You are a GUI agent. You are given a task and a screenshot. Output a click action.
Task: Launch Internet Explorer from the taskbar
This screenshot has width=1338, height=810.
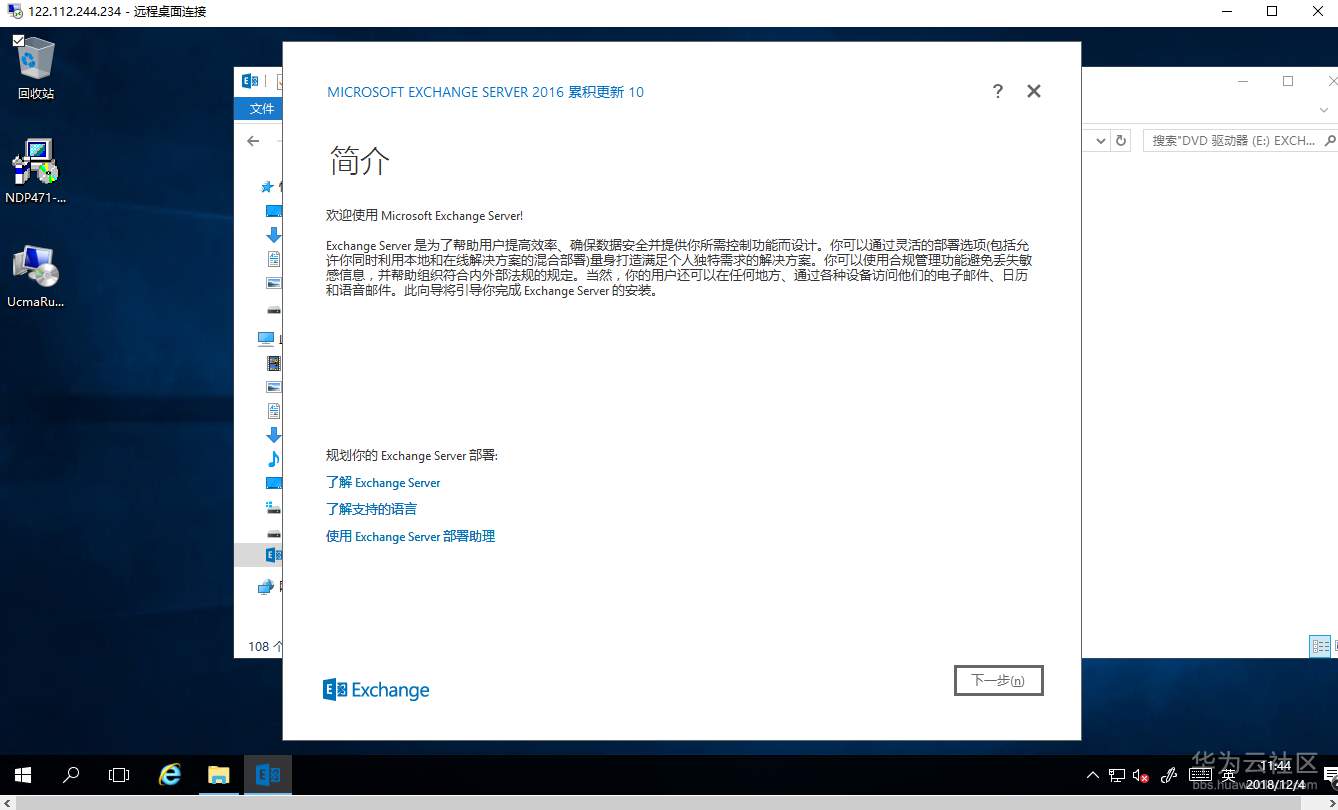[170, 774]
